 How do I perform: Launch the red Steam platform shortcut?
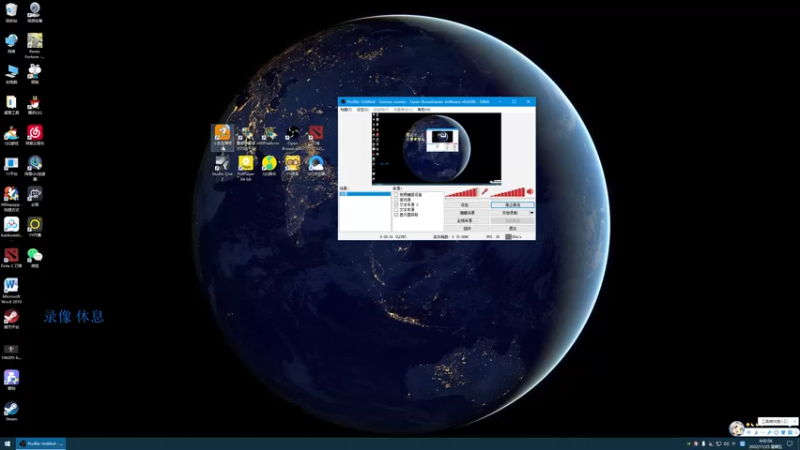tap(11, 318)
